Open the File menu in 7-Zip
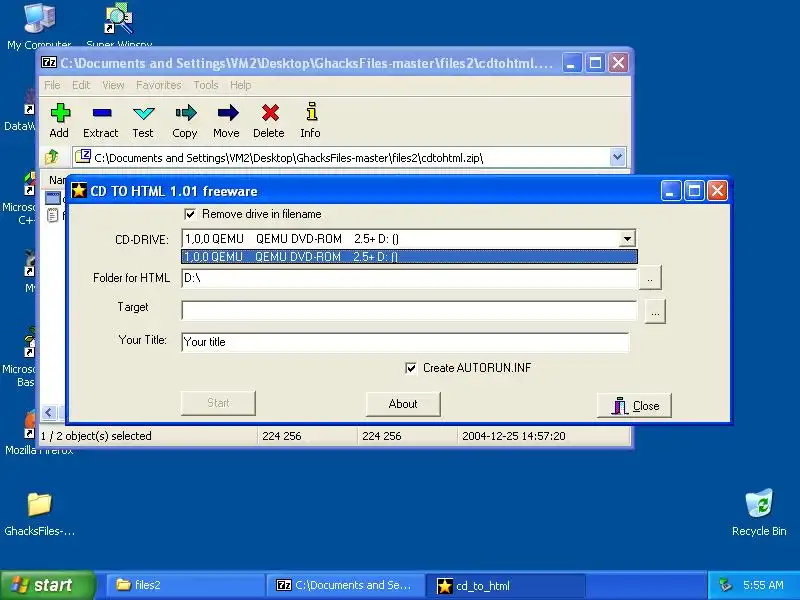Screen dimensions: 800x600 (x=52, y=85)
